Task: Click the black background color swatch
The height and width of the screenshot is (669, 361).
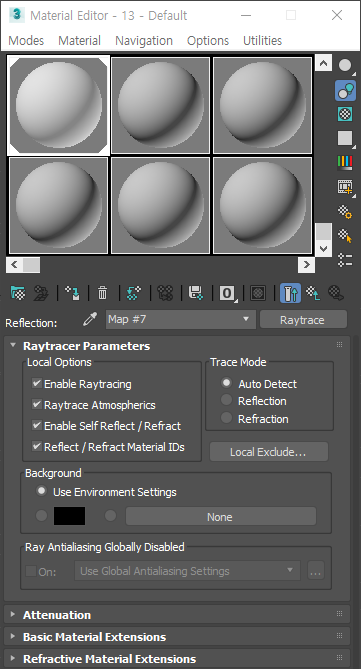Action: point(70,516)
